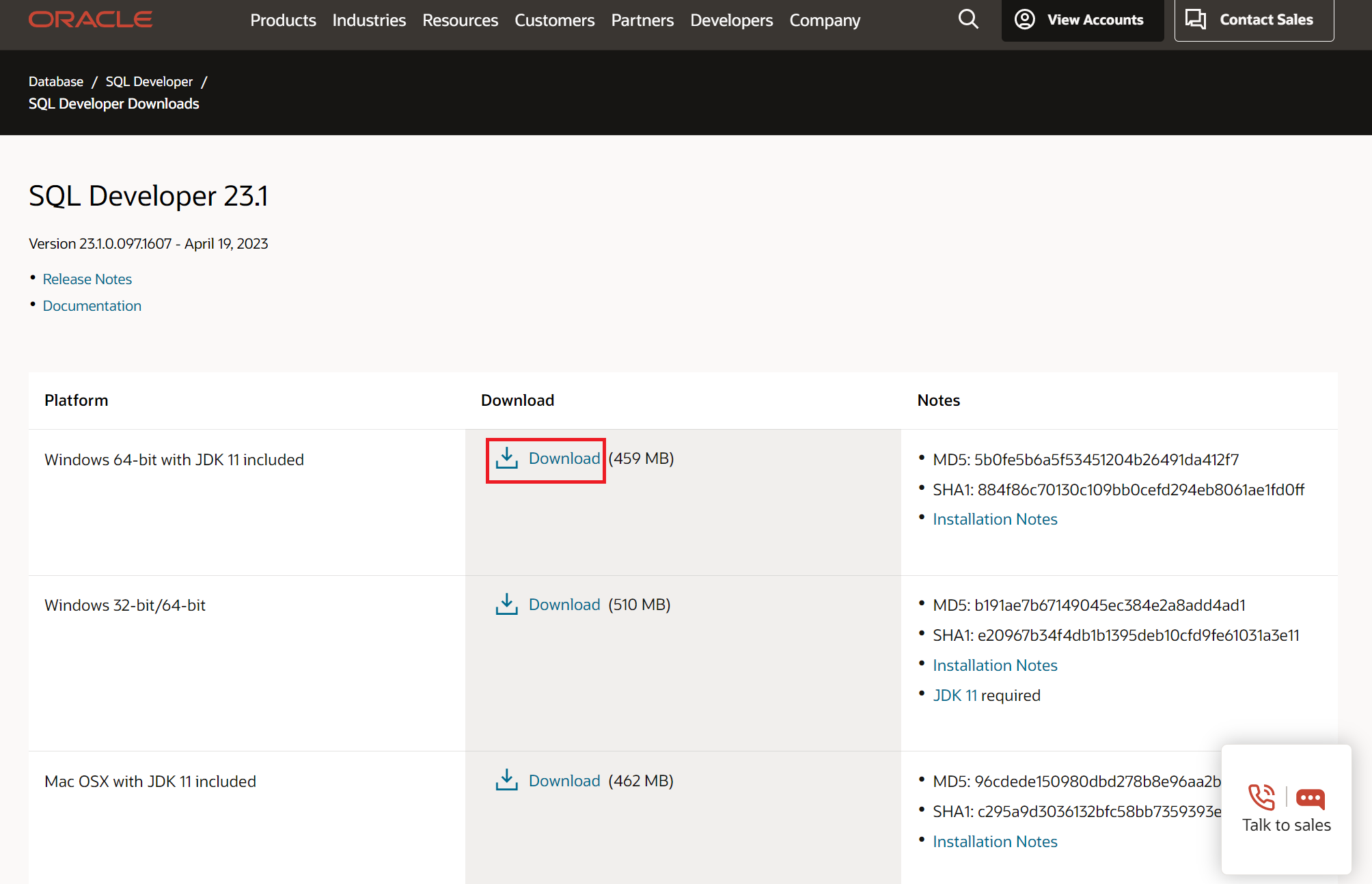Open the Release Notes link

(87, 279)
